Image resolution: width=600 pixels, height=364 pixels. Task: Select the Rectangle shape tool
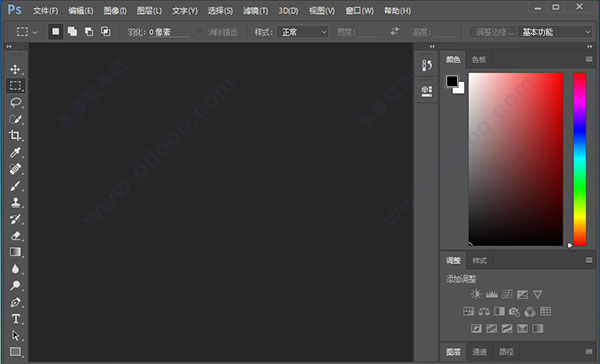pyautogui.click(x=15, y=351)
